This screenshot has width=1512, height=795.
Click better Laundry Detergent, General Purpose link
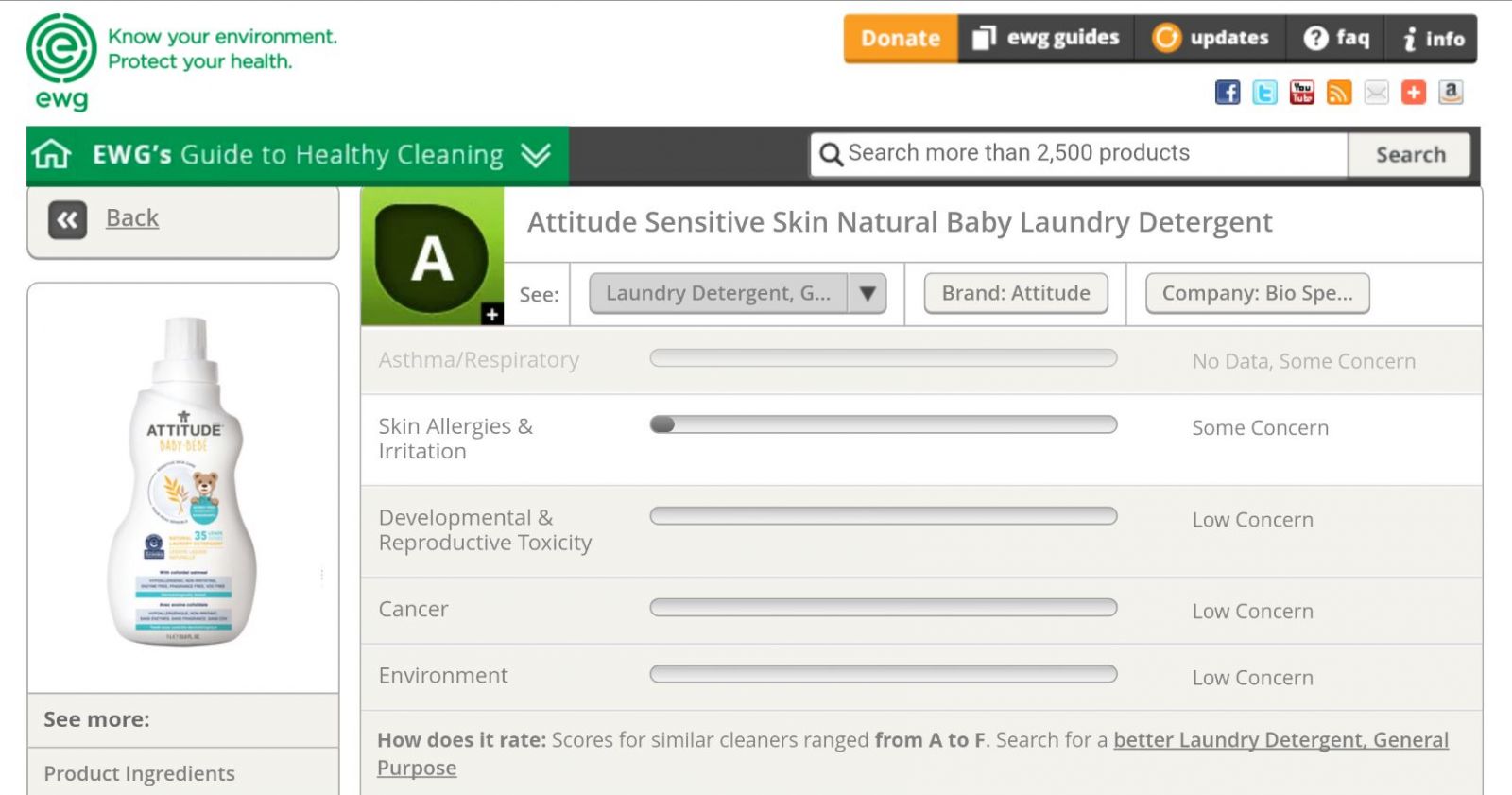point(913,754)
